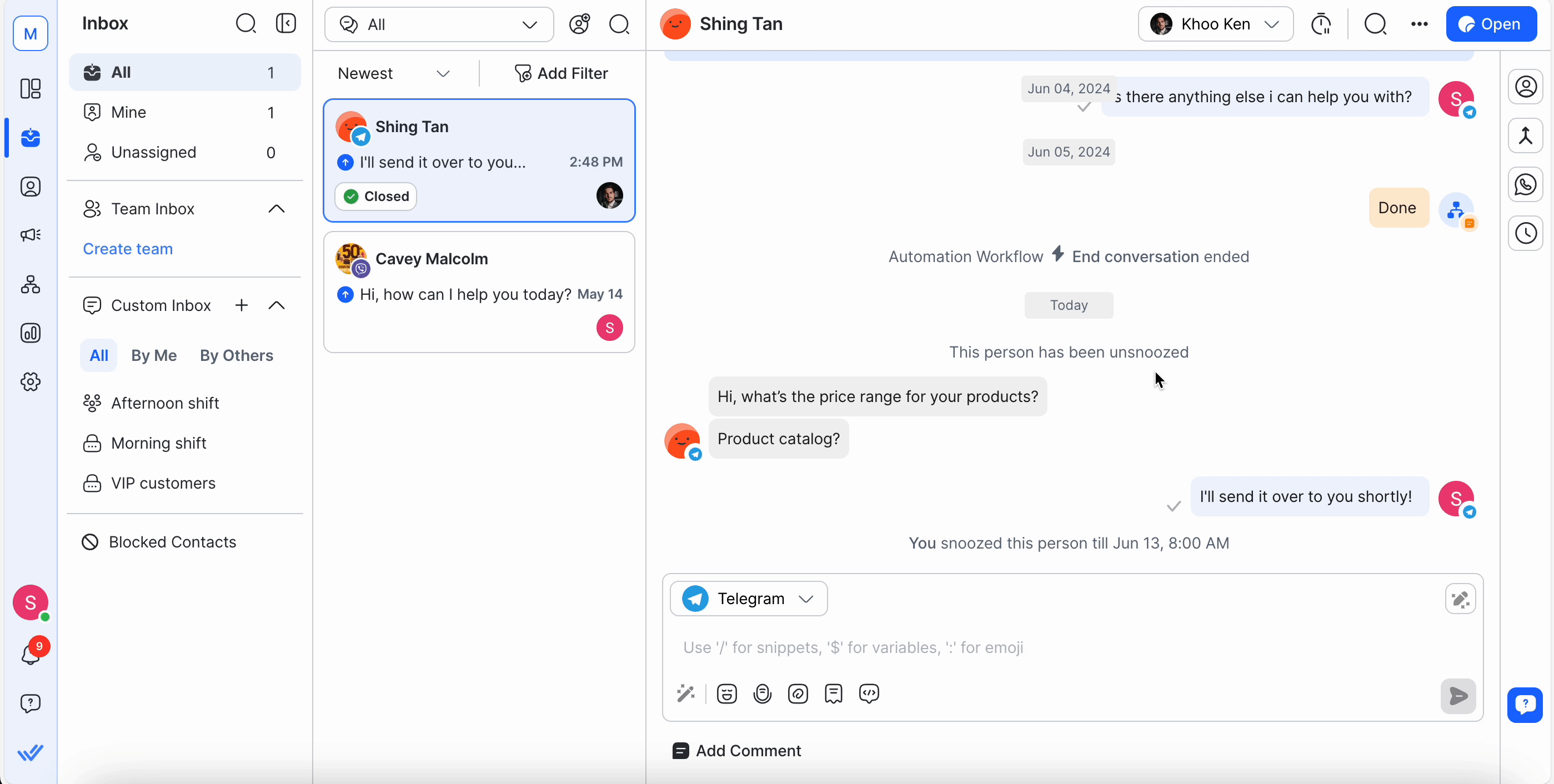The image size is (1554, 784).
Task: Switch to the By Me tab
Action: [154, 355]
